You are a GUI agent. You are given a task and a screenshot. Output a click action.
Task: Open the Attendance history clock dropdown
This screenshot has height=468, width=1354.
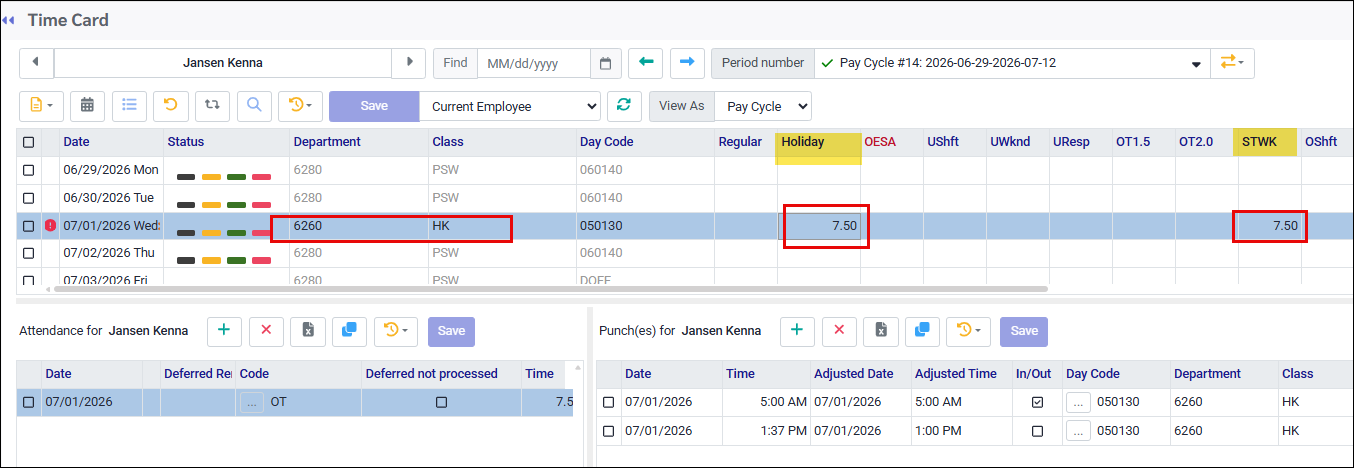pos(396,331)
